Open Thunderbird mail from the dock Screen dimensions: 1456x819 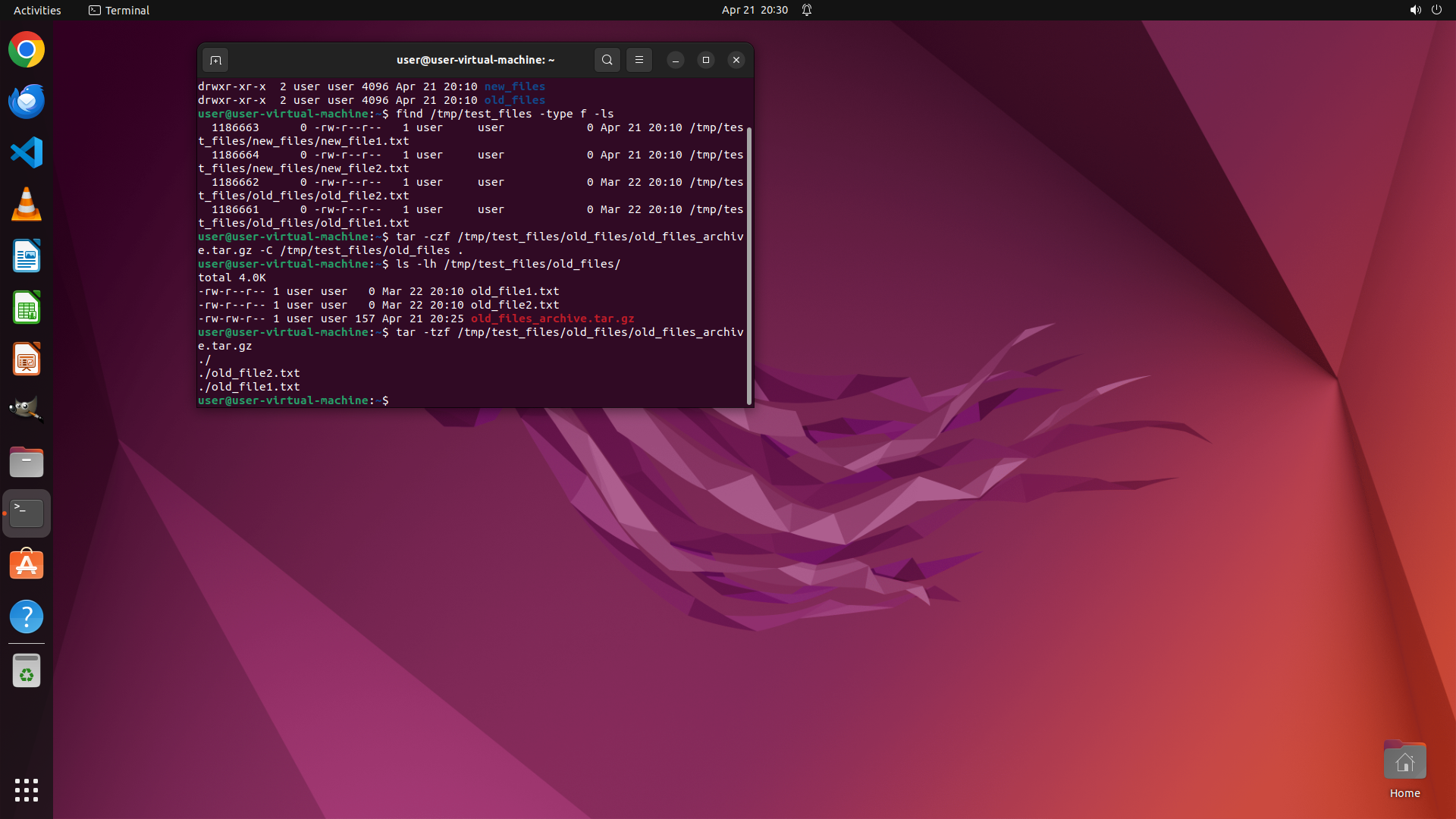click(x=27, y=102)
